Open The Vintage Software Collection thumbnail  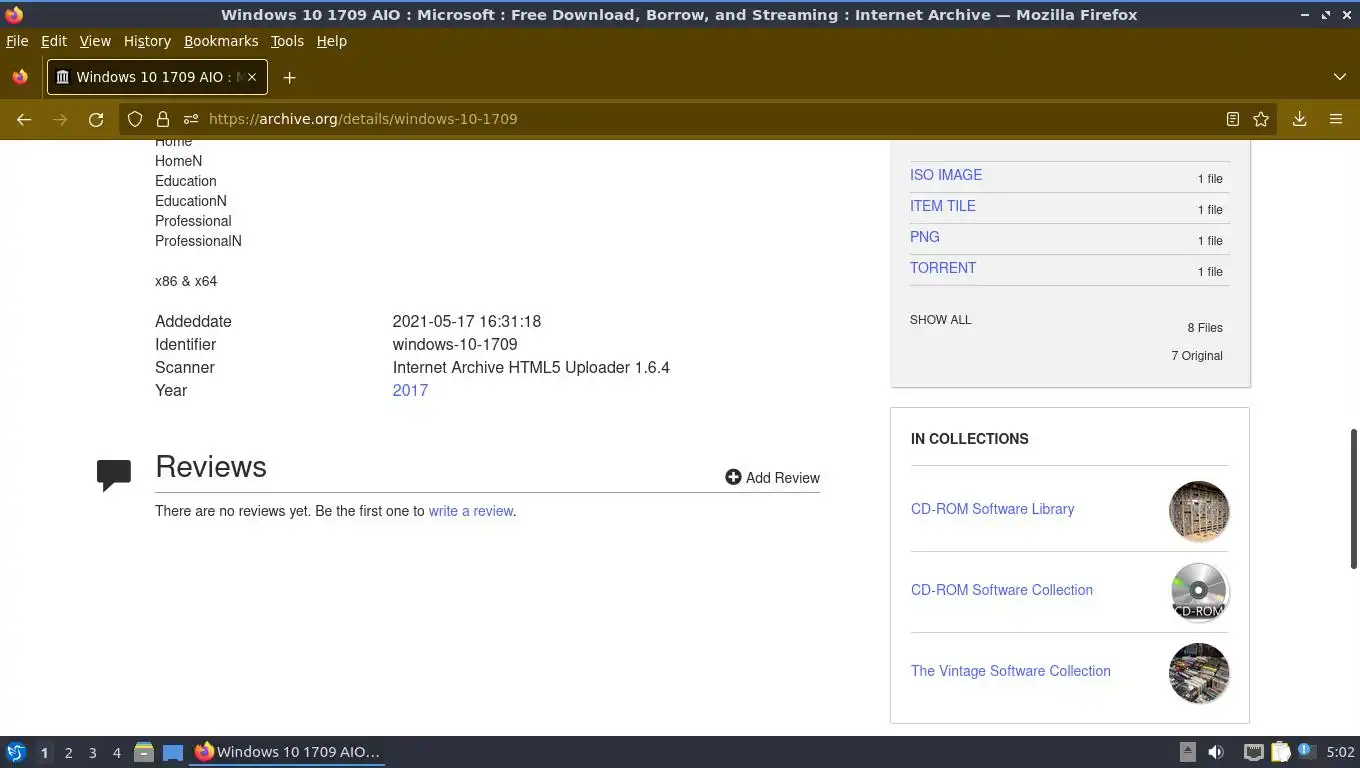(x=1199, y=673)
